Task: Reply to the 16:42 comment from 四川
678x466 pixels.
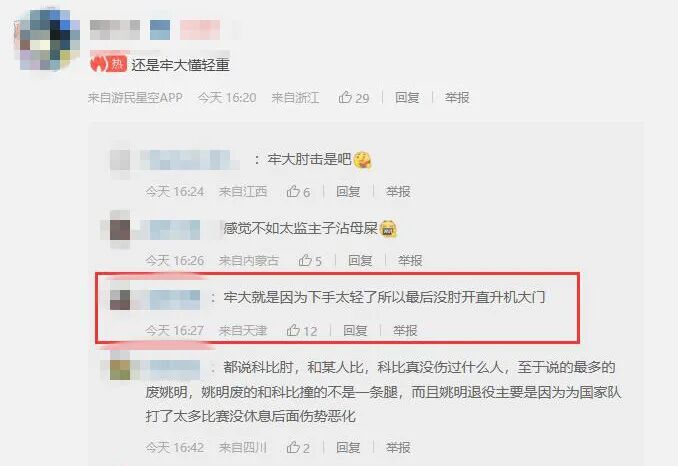Action: coord(348,448)
